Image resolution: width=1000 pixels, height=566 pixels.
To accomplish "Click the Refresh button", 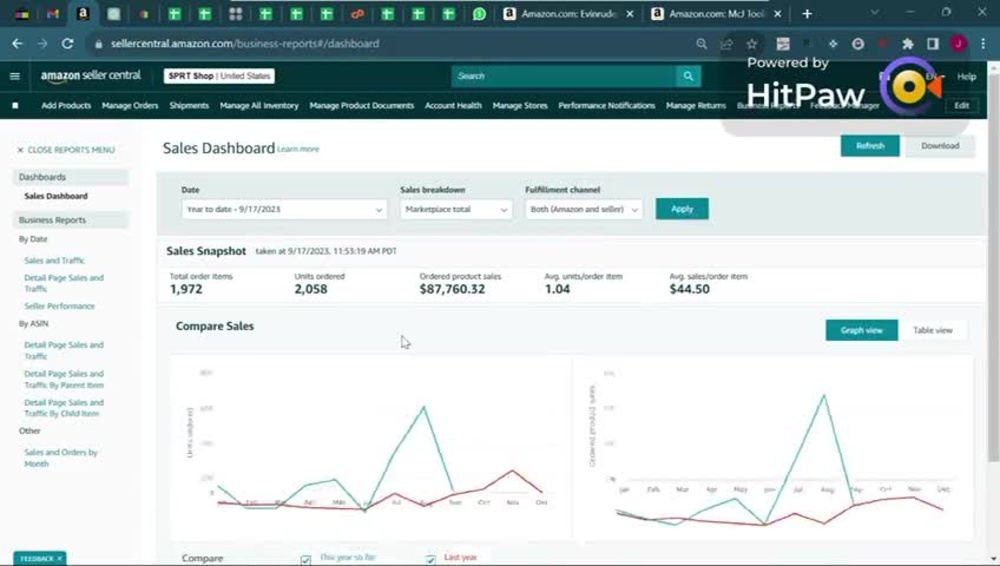I will click(870, 146).
